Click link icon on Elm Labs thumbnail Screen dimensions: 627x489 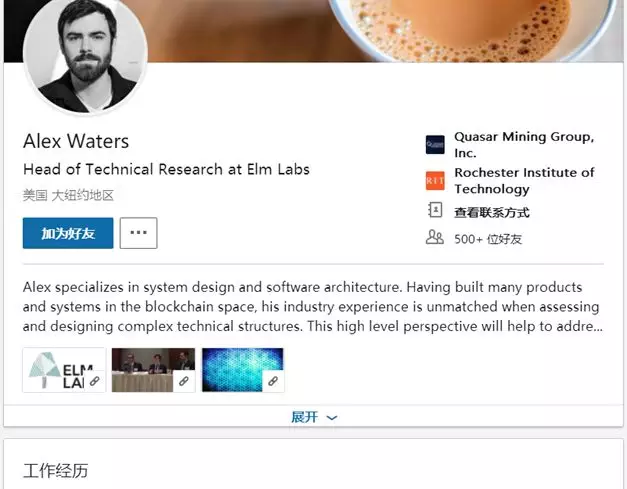point(94,381)
